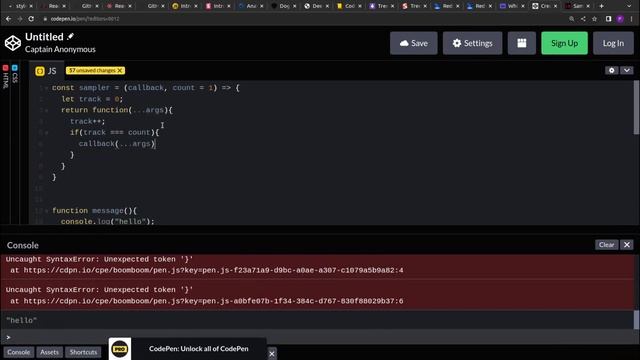Screen dimensions: 640x360
Task: Collapse fold arrow at if(track line
Action: 47,133
